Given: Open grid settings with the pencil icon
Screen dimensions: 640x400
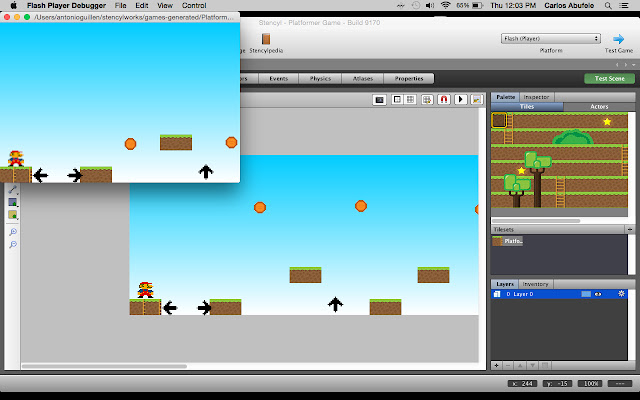Looking at the screenshot, I should pos(427,100).
